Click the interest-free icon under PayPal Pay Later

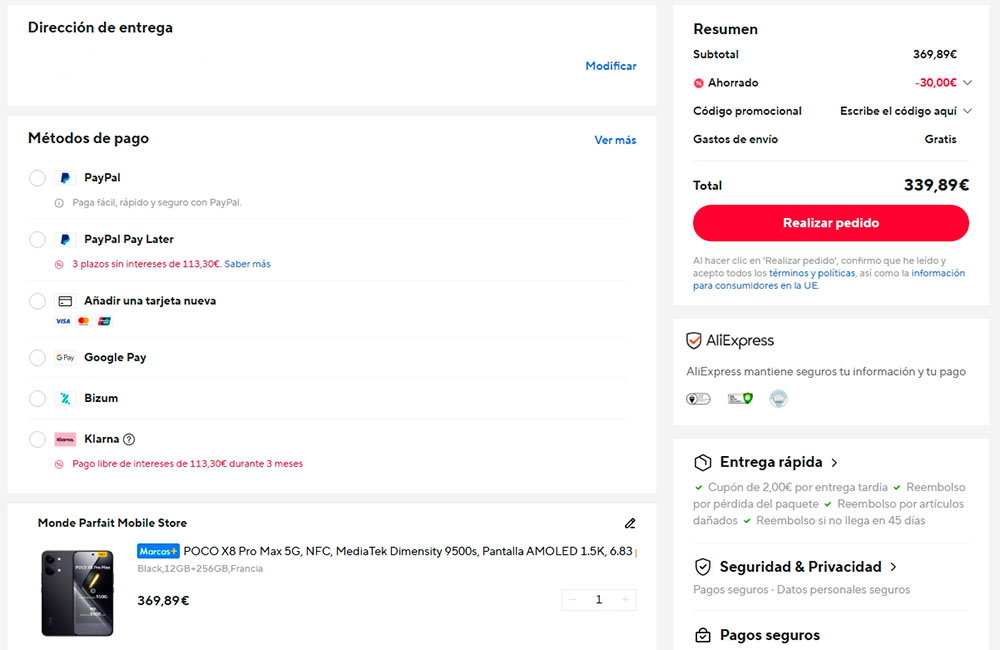coord(59,264)
